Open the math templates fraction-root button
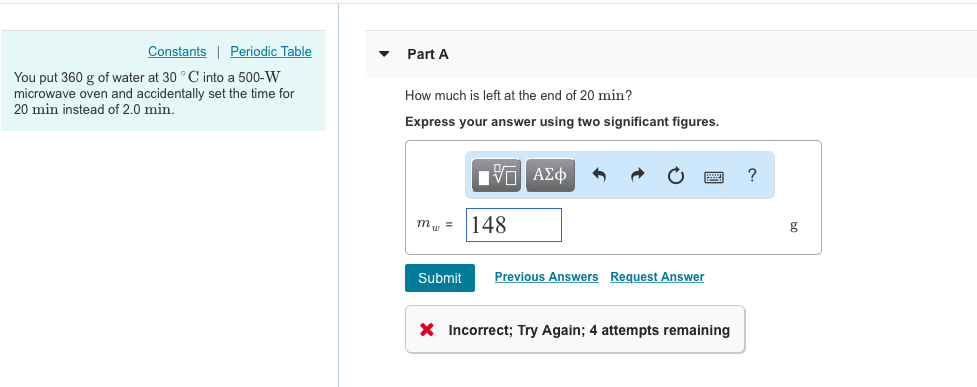Screen dimensions: 977x387 (x=496, y=175)
